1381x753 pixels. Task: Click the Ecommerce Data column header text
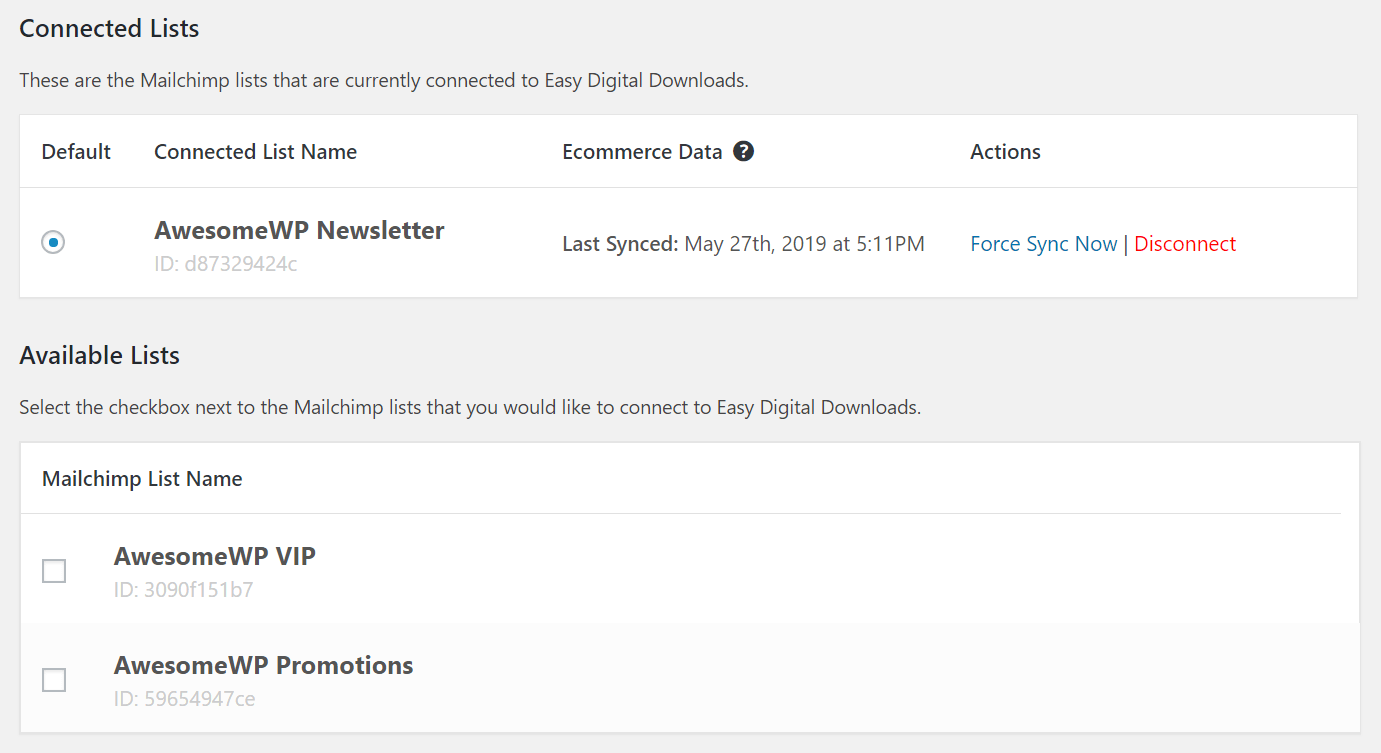point(642,152)
